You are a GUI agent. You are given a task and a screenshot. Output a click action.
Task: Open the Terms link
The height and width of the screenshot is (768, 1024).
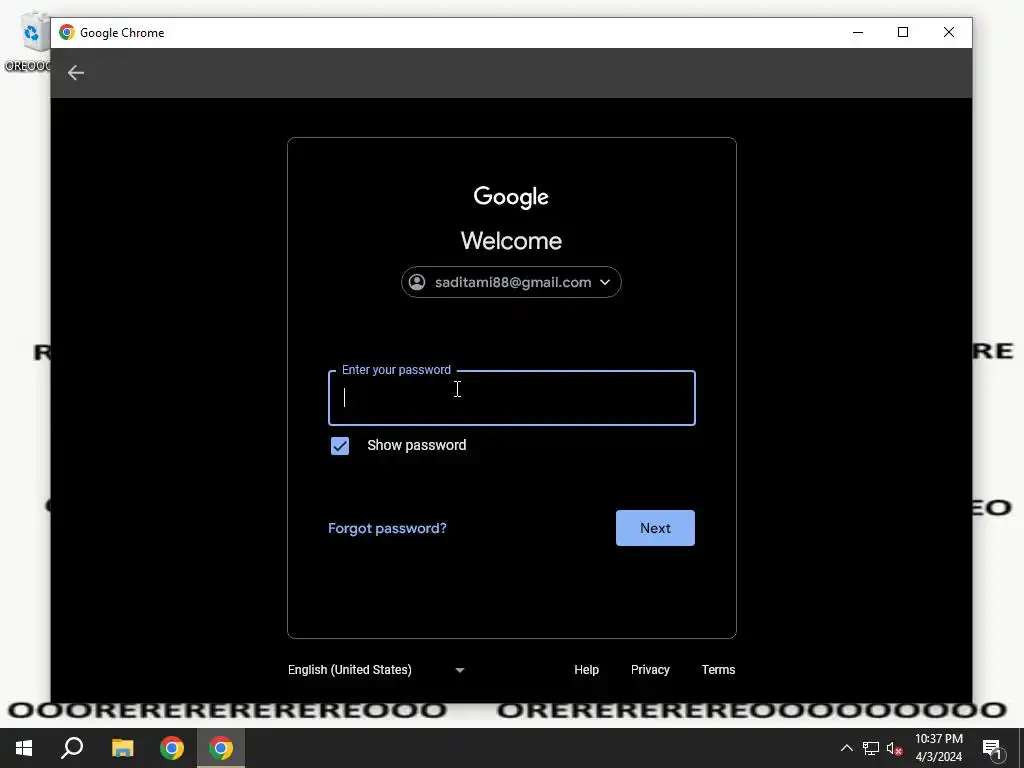(x=718, y=669)
